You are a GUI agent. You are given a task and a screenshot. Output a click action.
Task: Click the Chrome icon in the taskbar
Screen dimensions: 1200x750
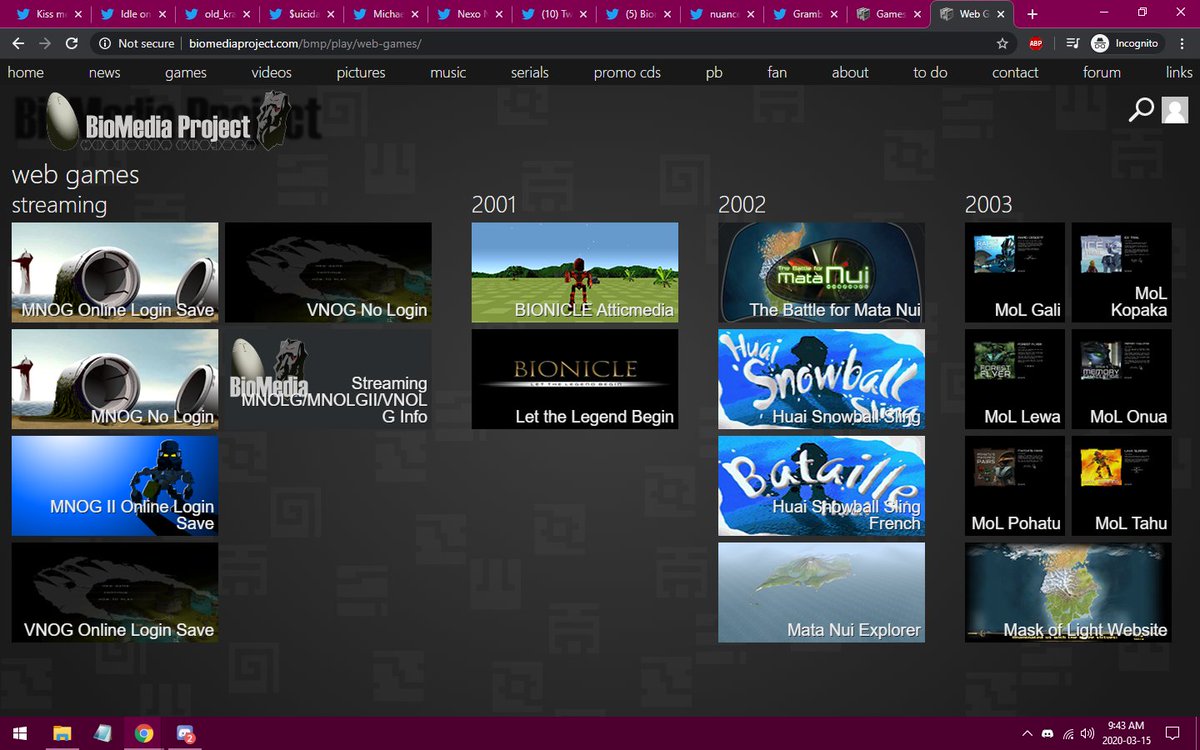(x=144, y=733)
